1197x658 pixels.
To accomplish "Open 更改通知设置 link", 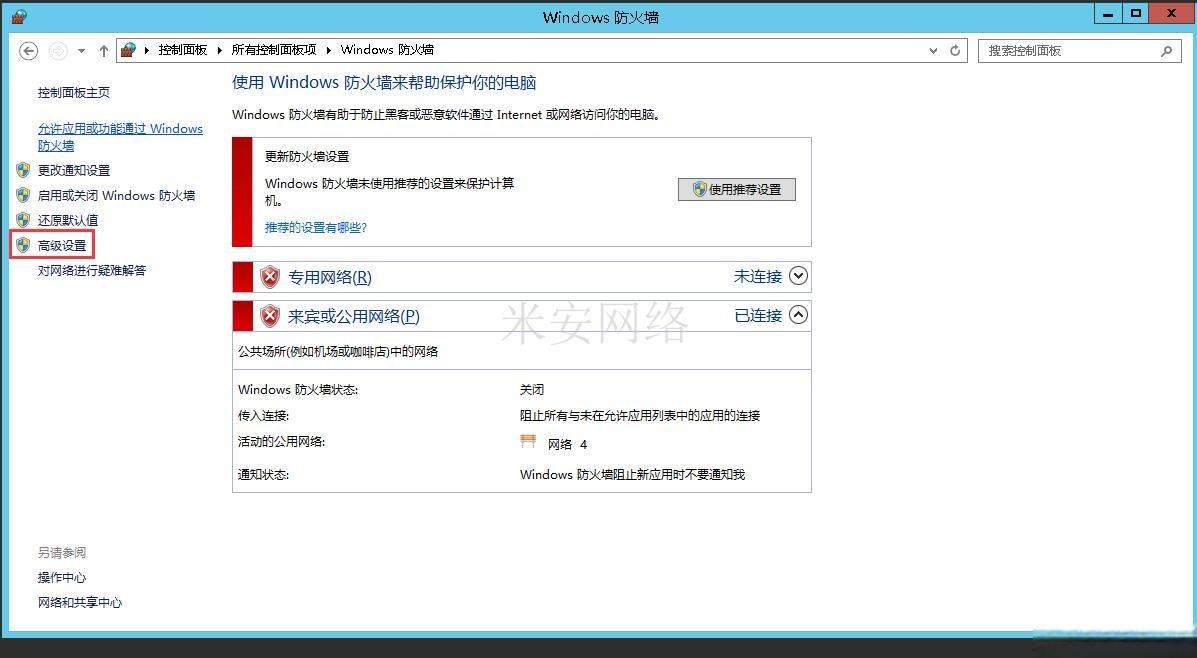I will tap(74, 170).
